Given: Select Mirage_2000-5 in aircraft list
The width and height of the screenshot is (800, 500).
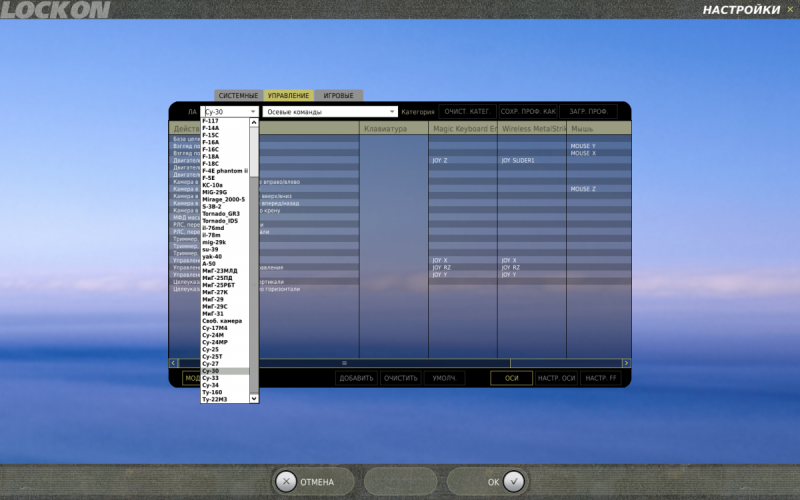Looking at the screenshot, I should [x=225, y=199].
